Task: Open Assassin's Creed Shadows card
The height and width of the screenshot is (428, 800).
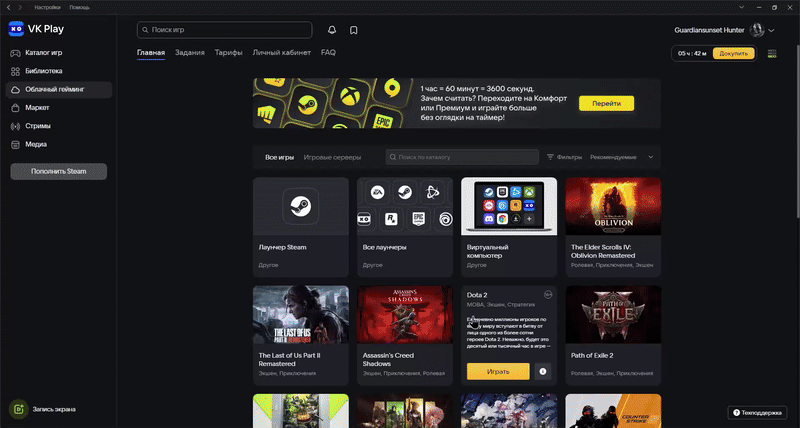Action: coord(405,335)
